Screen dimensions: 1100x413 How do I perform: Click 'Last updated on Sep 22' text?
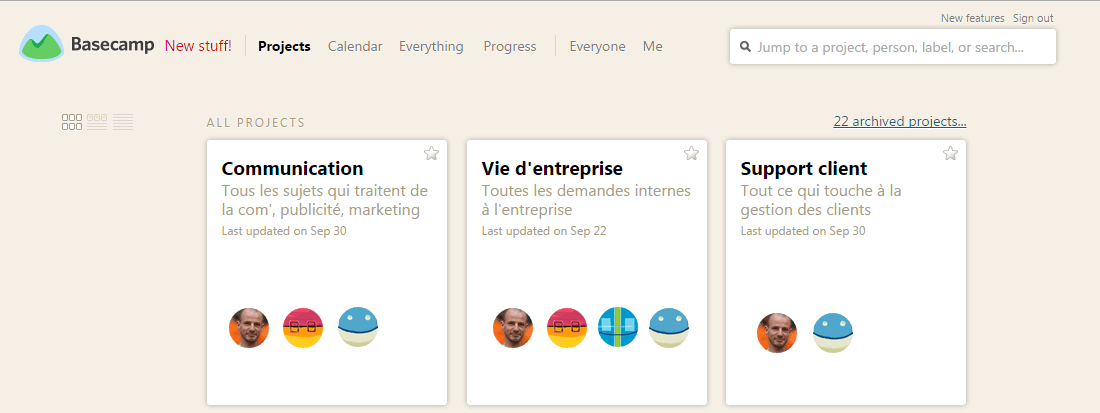(x=544, y=231)
